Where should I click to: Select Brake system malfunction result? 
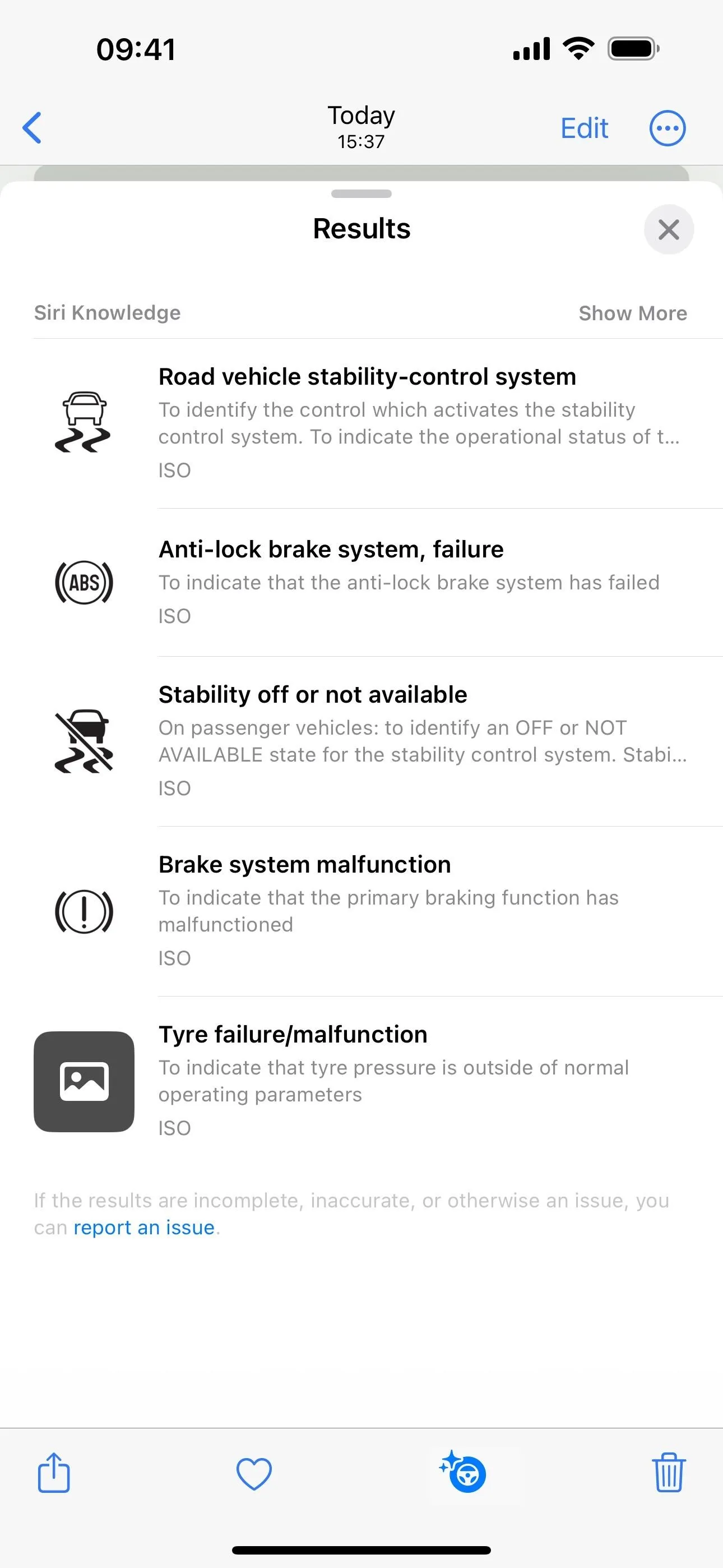pos(378,911)
